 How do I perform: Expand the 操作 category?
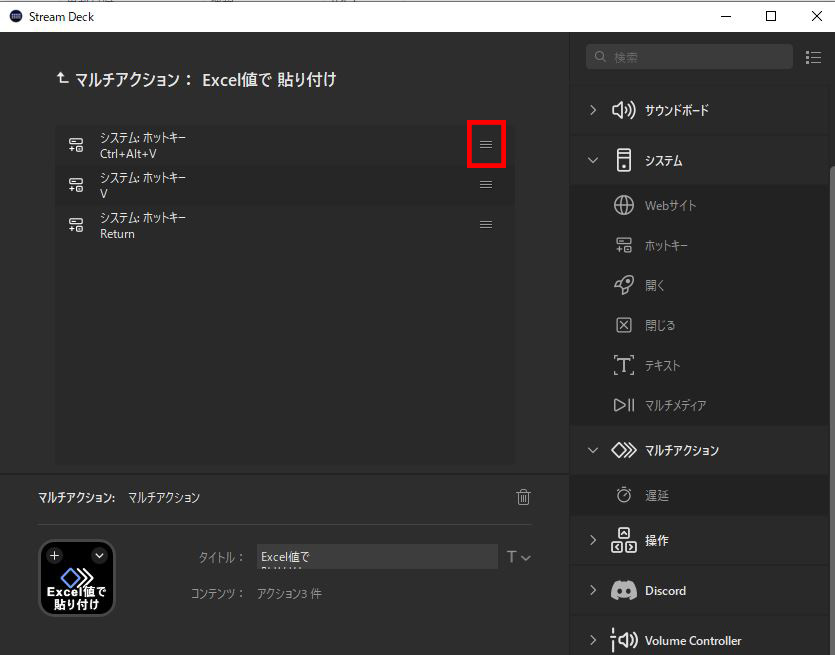coord(593,540)
